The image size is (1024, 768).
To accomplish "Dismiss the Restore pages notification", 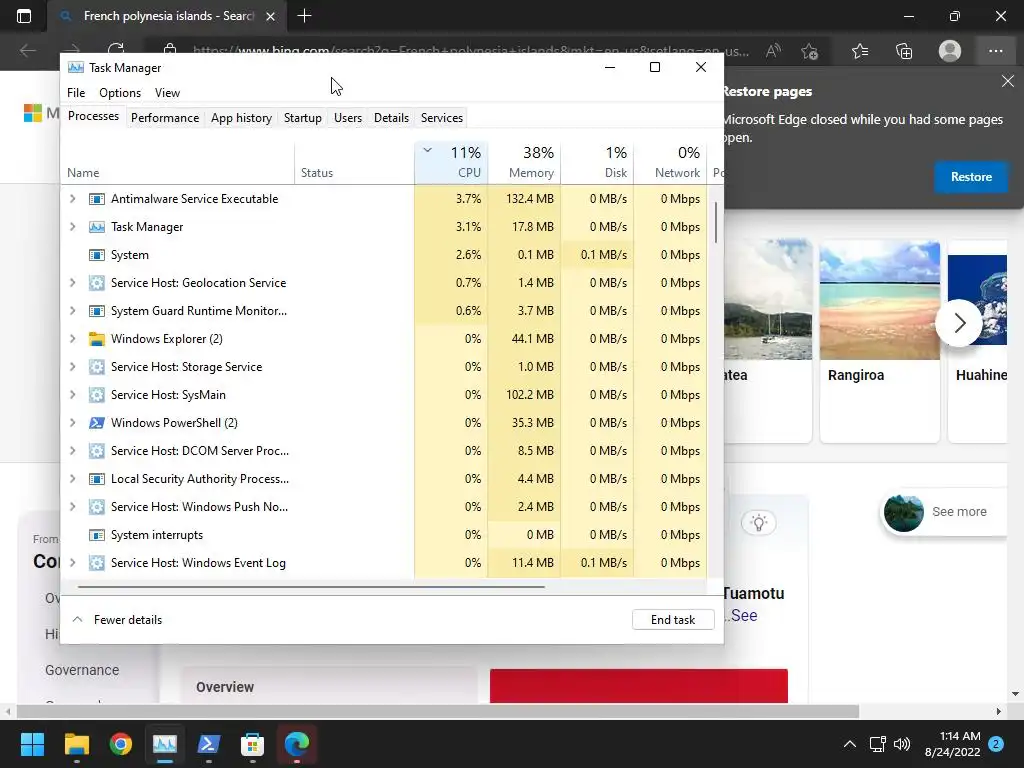I will [x=1008, y=81].
